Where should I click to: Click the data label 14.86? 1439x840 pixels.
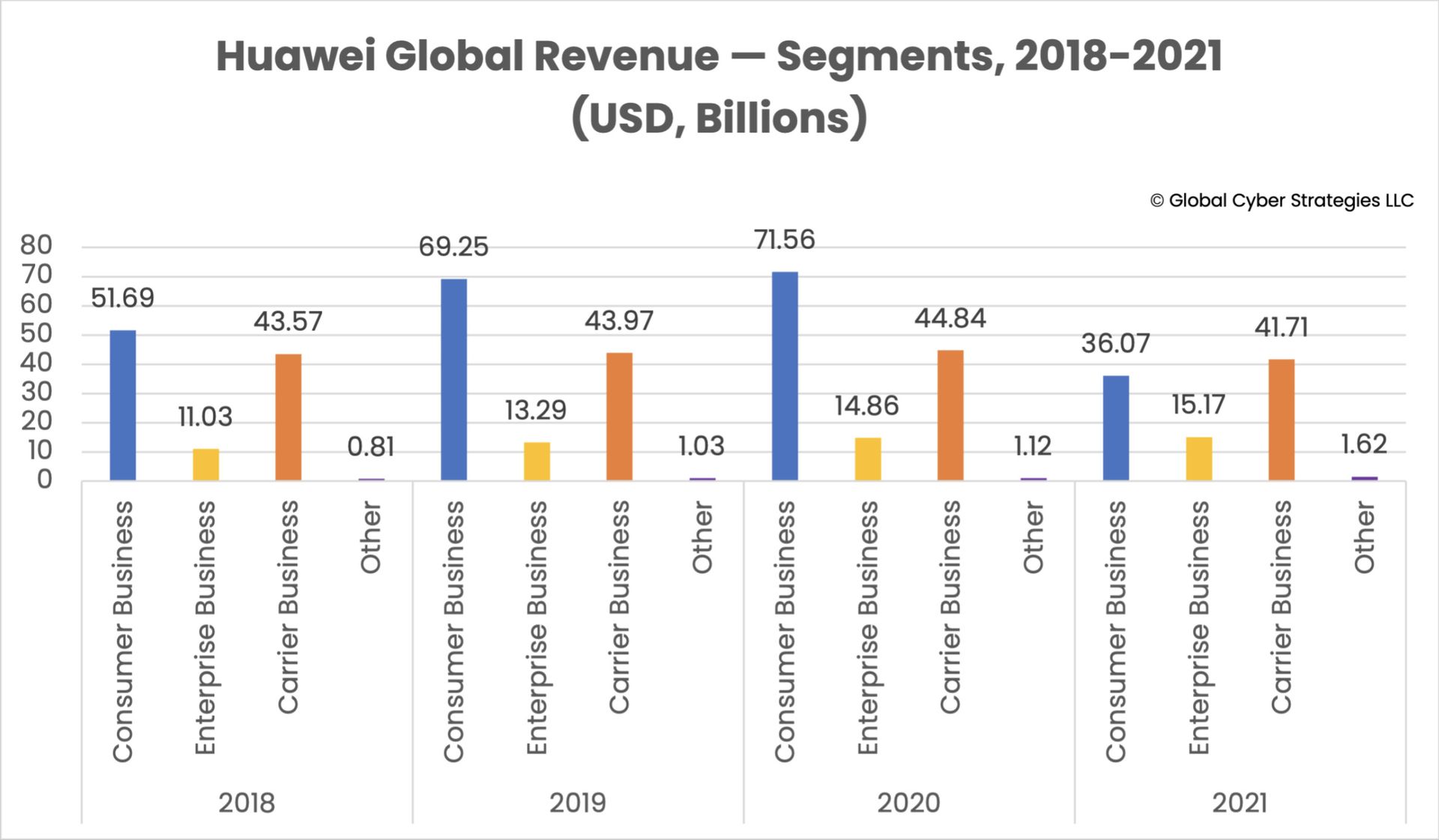pos(867,406)
